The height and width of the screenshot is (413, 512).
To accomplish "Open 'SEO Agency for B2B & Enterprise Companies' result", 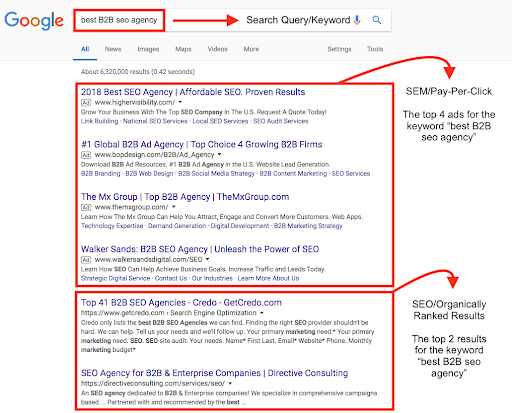I will pos(214,373).
